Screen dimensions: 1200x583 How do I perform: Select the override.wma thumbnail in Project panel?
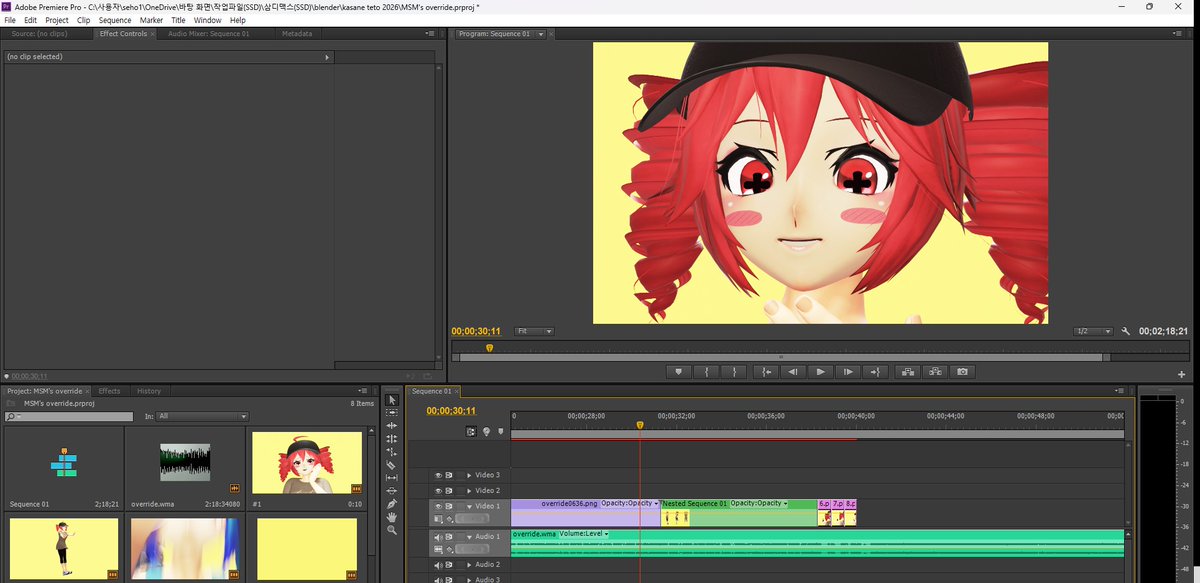(185, 463)
